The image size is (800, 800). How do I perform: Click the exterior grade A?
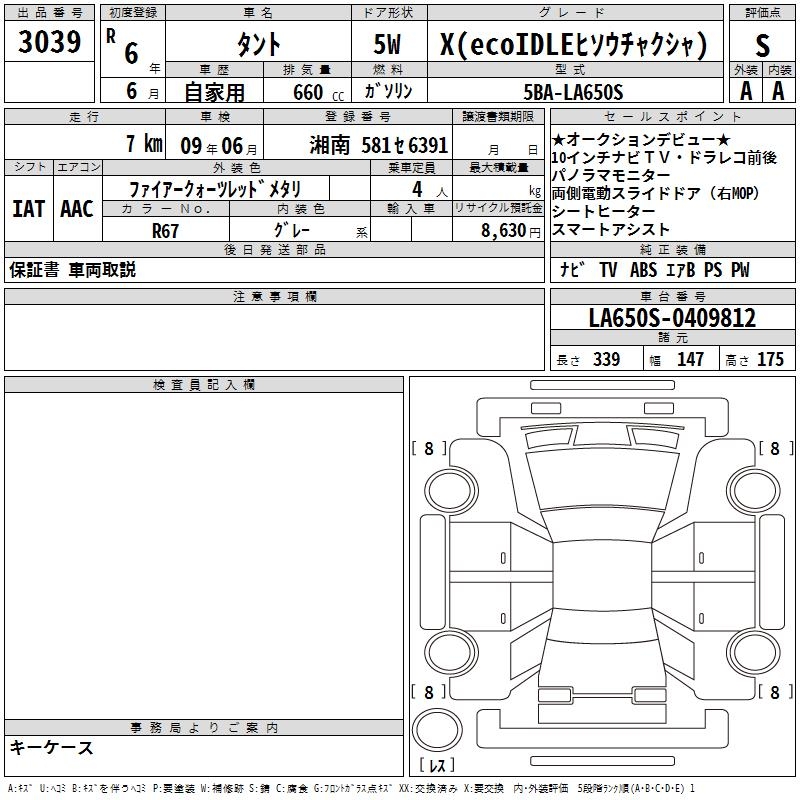coord(746,91)
